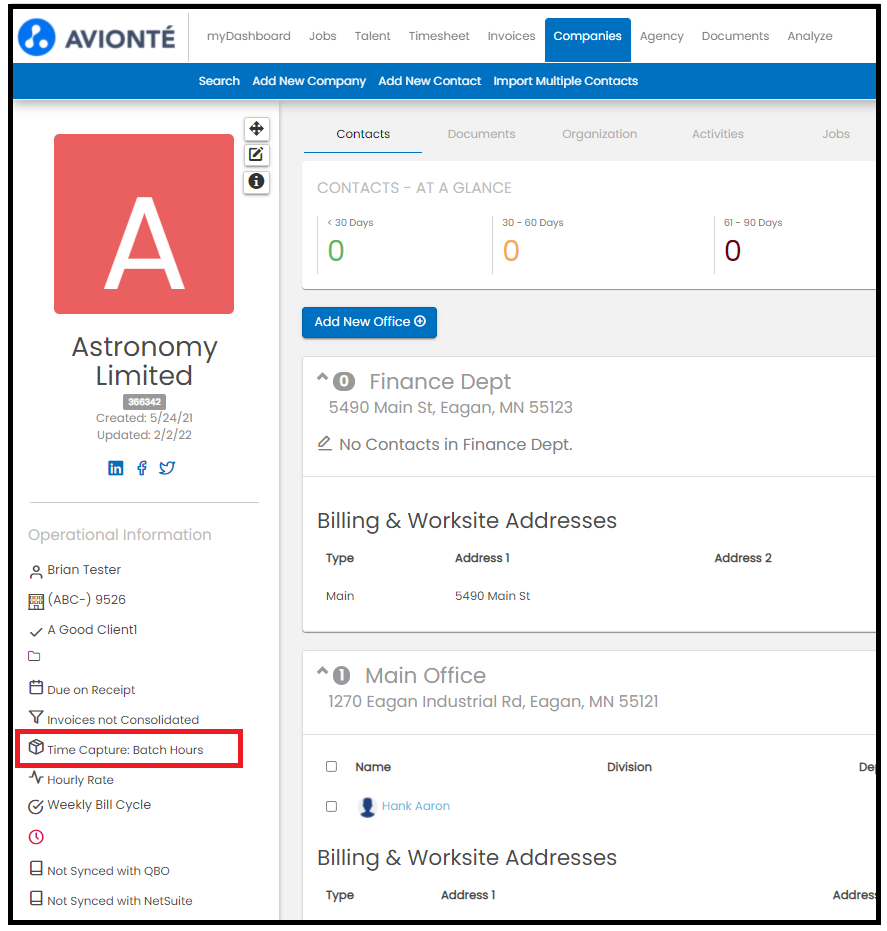Image resolution: width=887 pixels, height=931 pixels.
Task: Click the empty folder icon in Operational Information
Action: point(34,656)
